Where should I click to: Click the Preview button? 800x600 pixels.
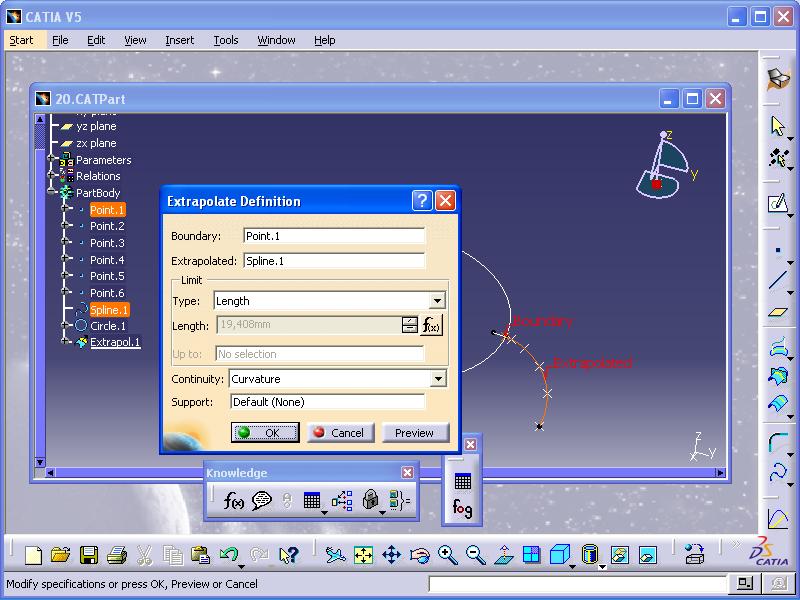[x=415, y=433]
